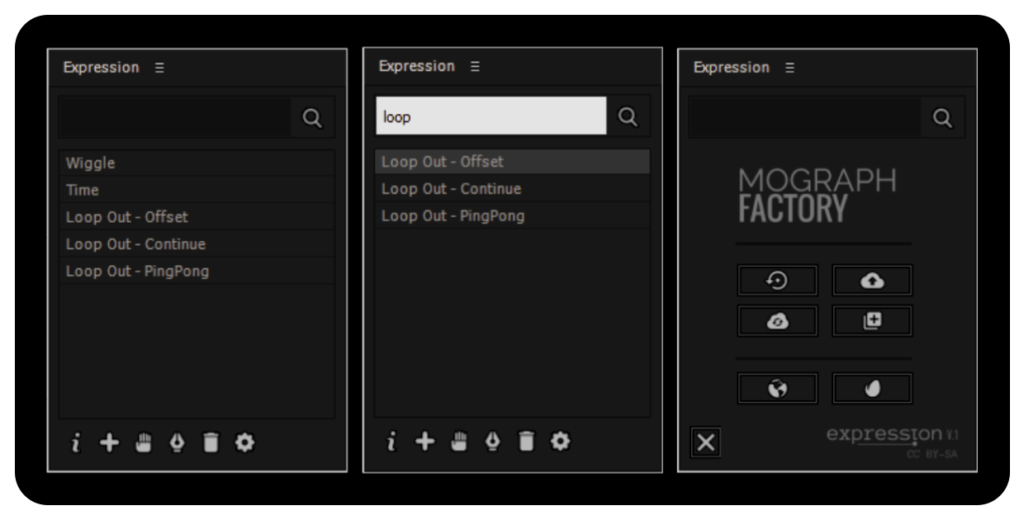The width and height of the screenshot is (1024, 520).
Task: Click the cloud upload button
Action: point(872,281)
